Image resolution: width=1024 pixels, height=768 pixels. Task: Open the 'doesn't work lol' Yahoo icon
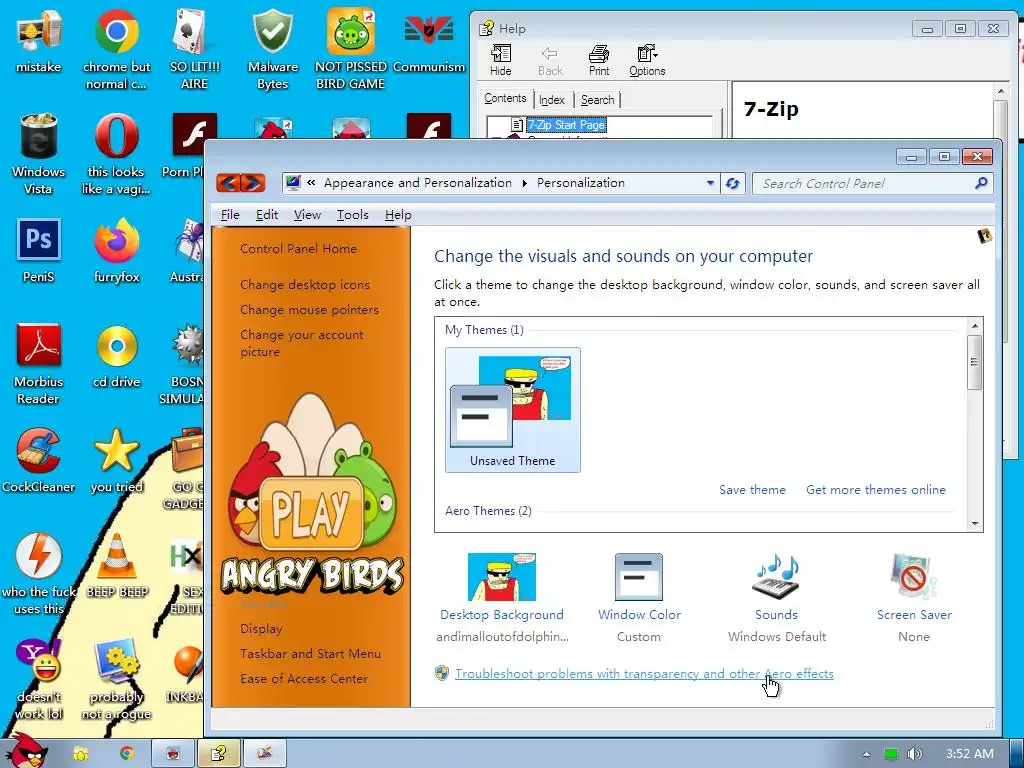[39, 679]
